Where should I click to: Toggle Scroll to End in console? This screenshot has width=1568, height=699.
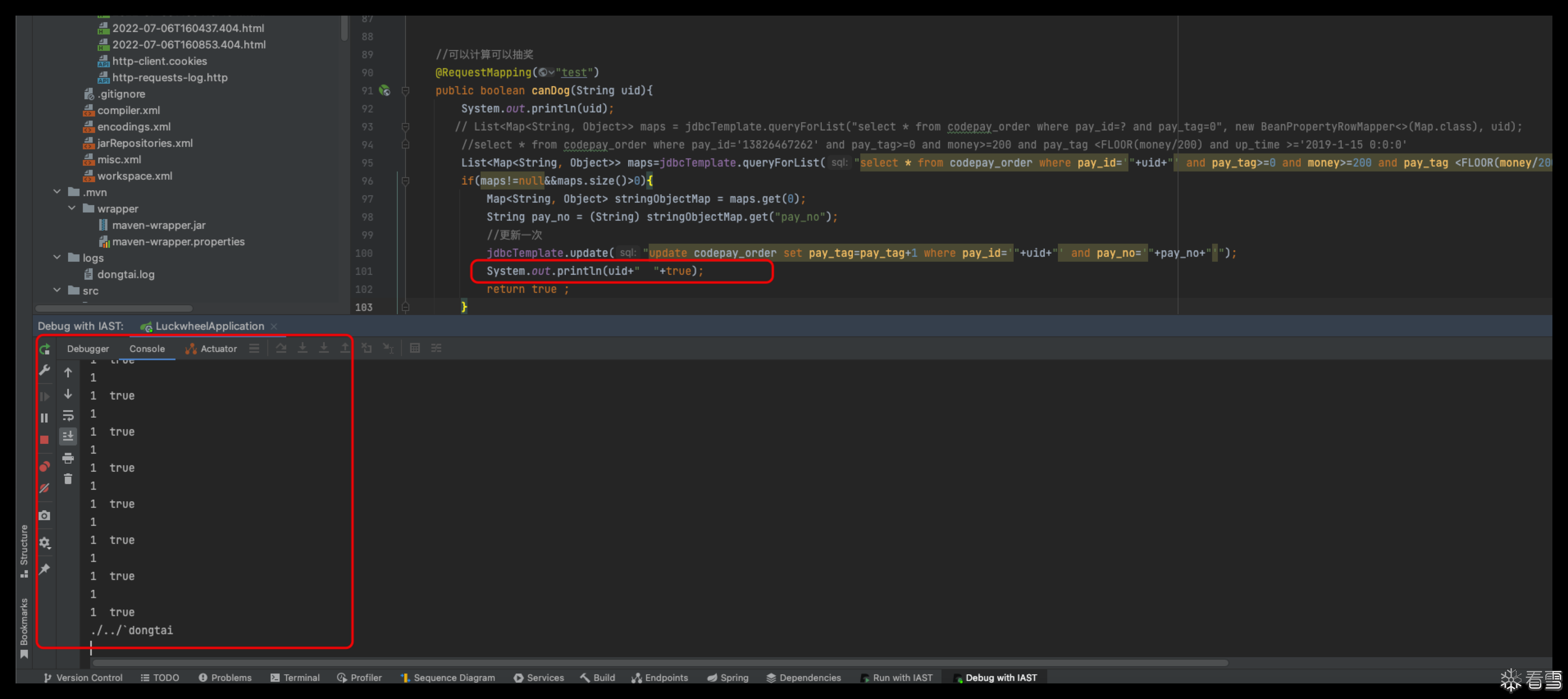[x=68, y=436]
